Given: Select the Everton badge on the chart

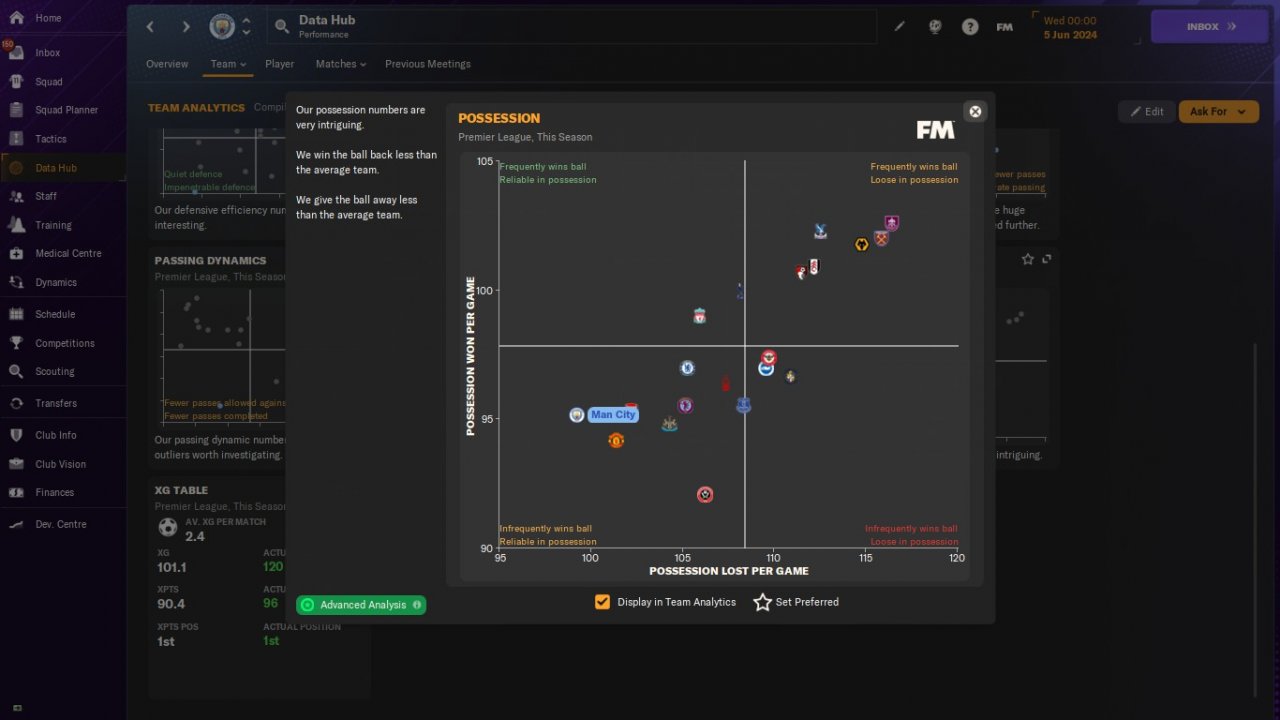Looking at the screenshot, I should click(743, 405).
